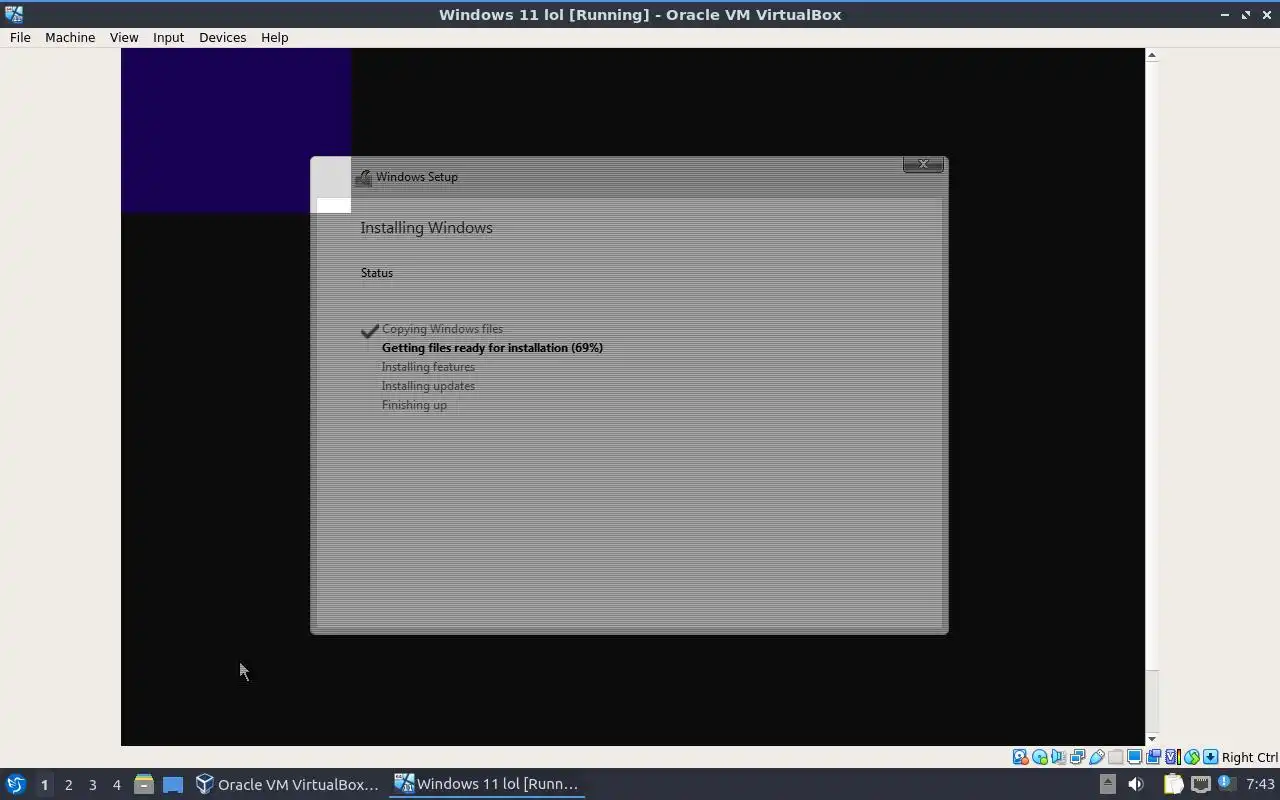Click the 'Installing updates' step
The width and height of the screenshot is (1280, 800).
point(428,386)
